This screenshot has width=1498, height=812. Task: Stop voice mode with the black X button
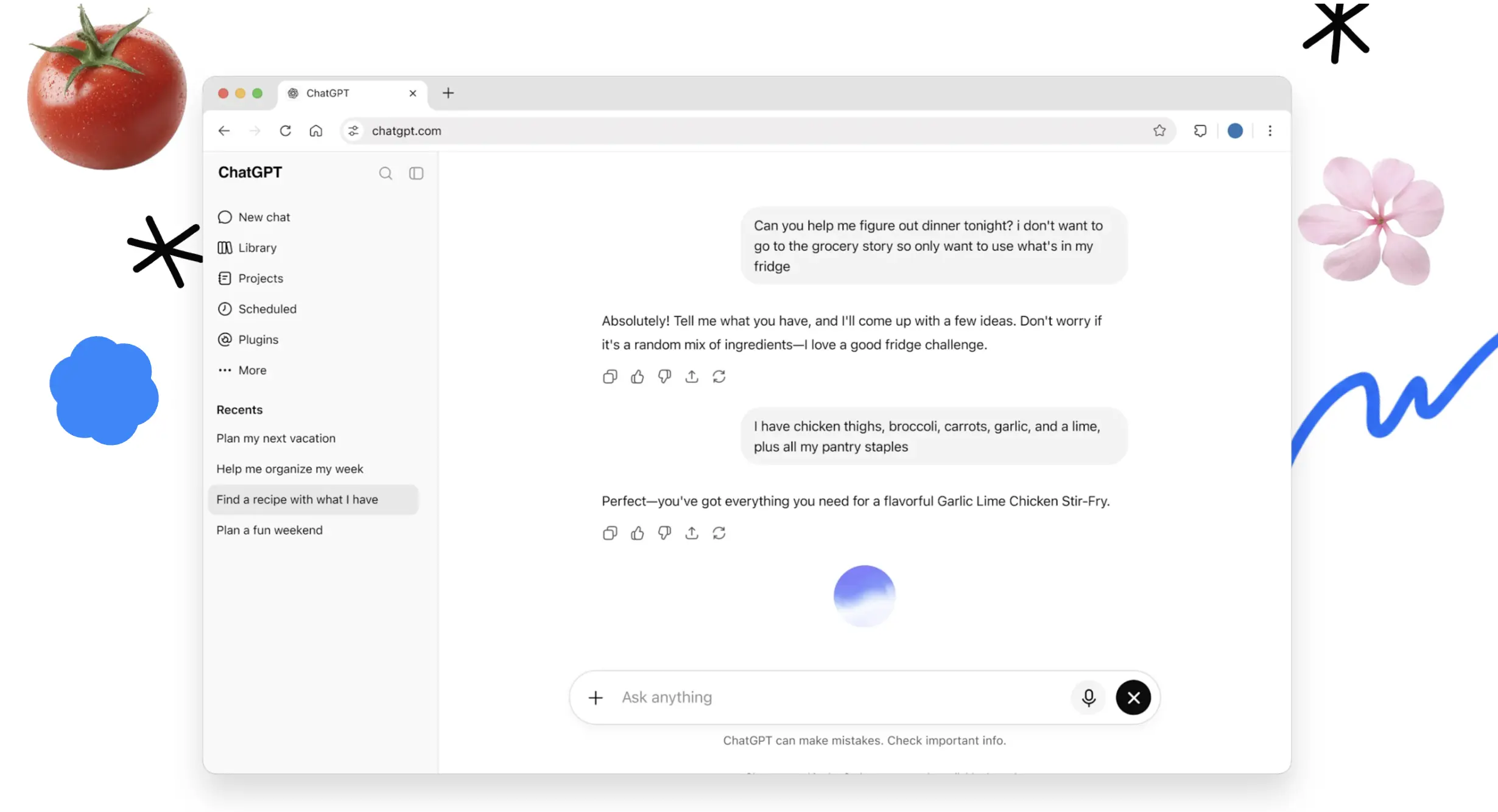(1133, 698)
